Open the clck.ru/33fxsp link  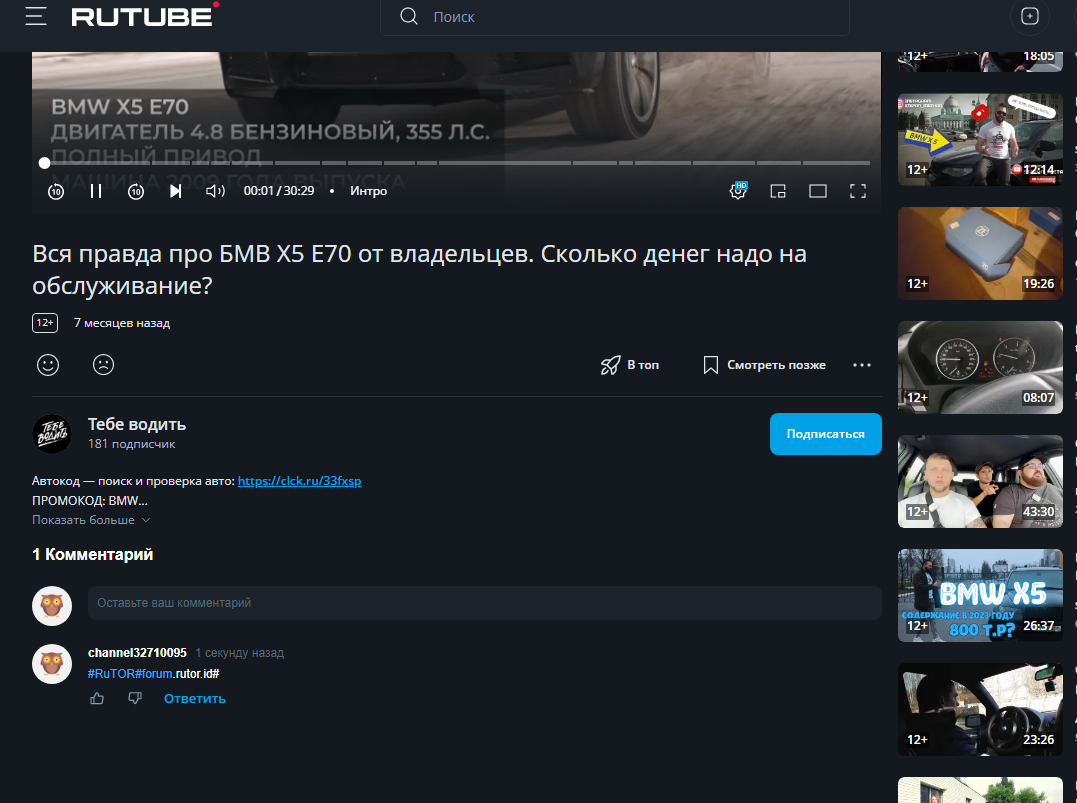[x=299, y=481]
